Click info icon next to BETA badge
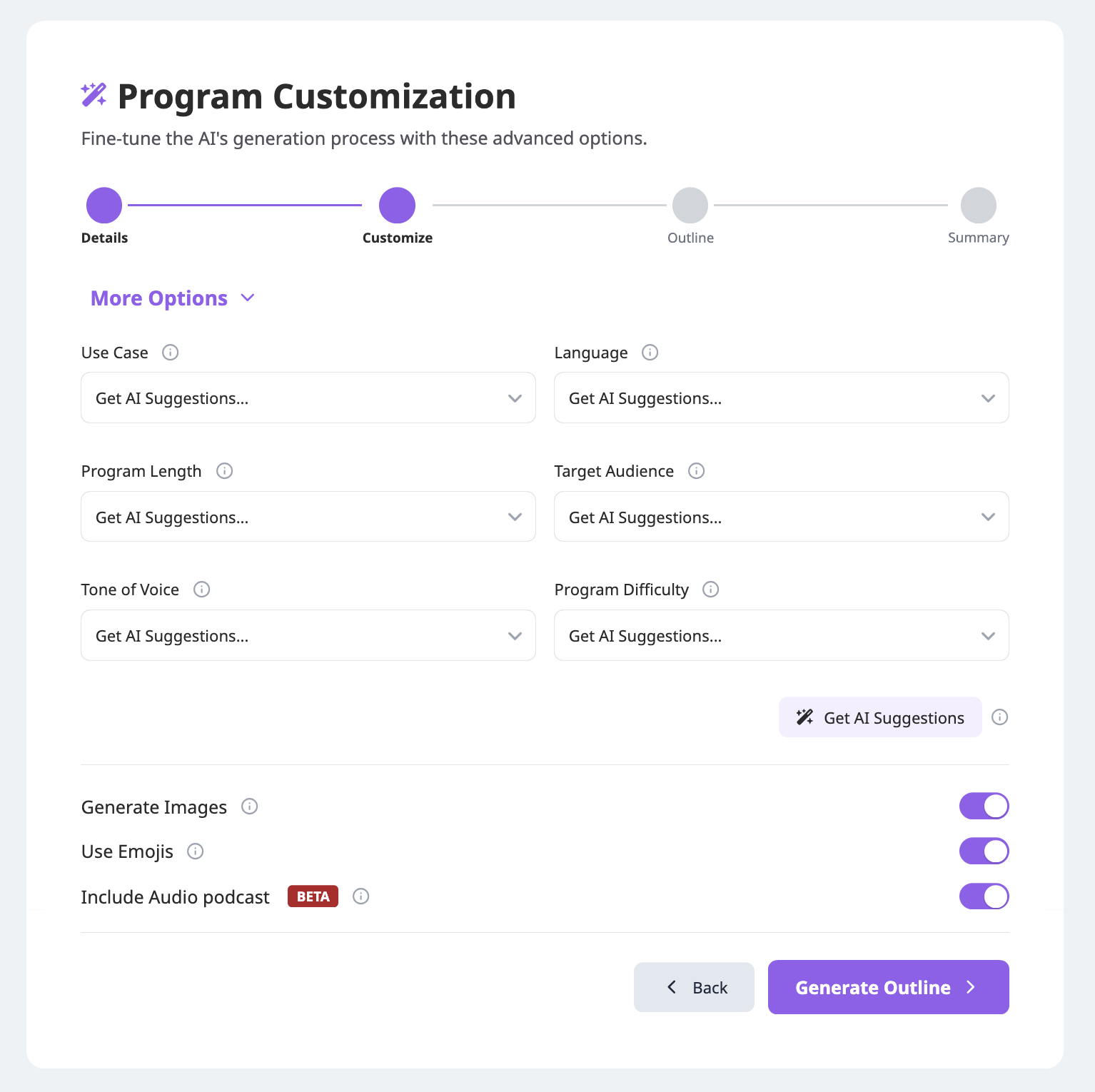Viewport: 1095px width, 1092px height. (360, 896)
